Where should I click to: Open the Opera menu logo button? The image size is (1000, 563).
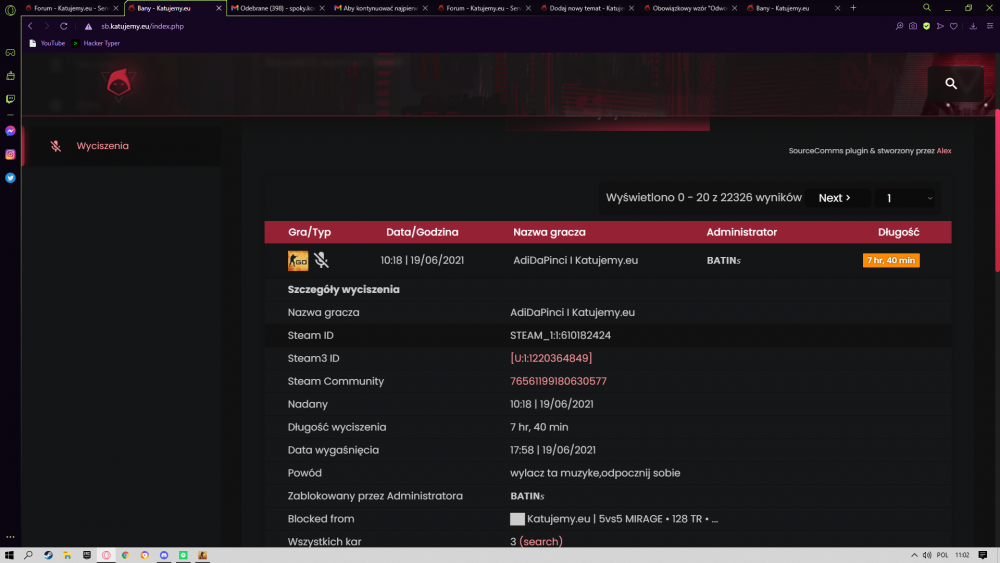10,10
